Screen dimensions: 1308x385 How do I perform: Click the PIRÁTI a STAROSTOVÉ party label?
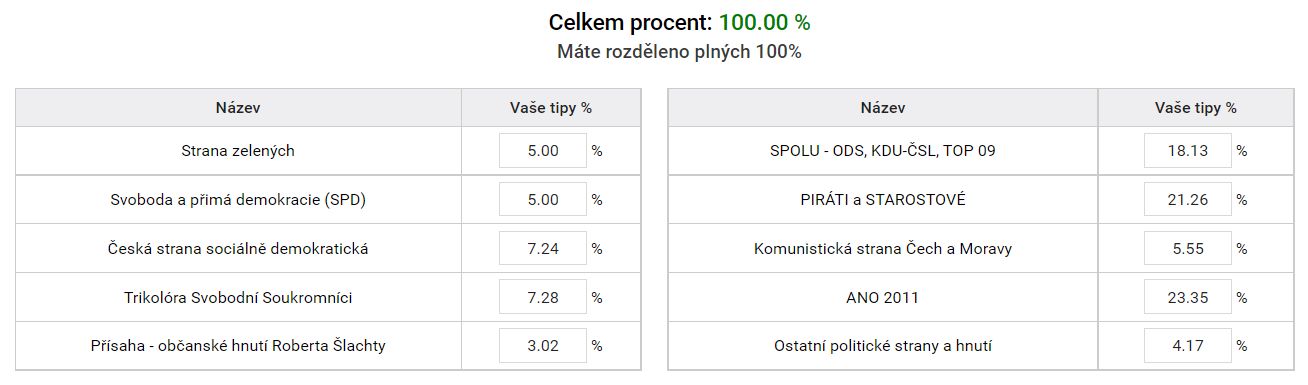coord(883,200)
